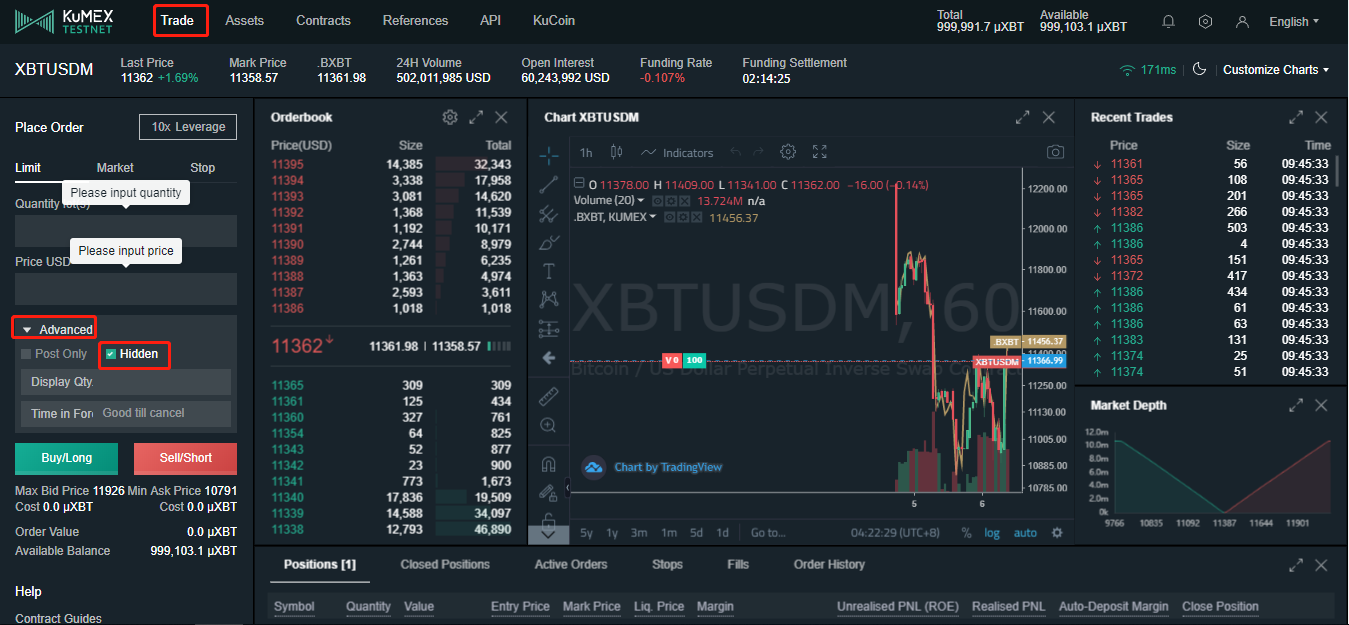The image size is (1349, 625).
Task: Open the hexagon settings icon in header
Action: (1205, 21)
